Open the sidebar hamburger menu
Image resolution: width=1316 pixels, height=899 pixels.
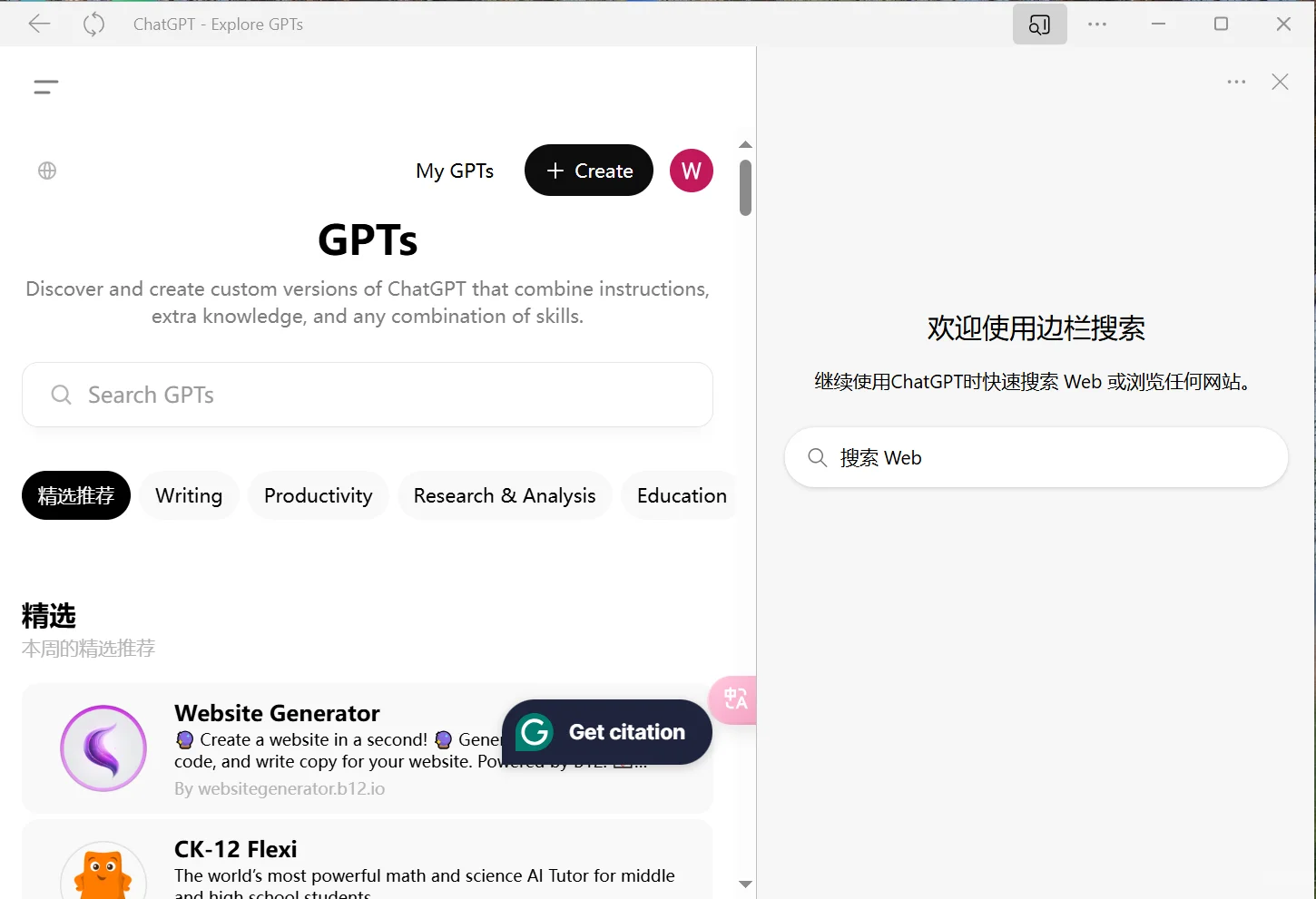tap(45, 86)
